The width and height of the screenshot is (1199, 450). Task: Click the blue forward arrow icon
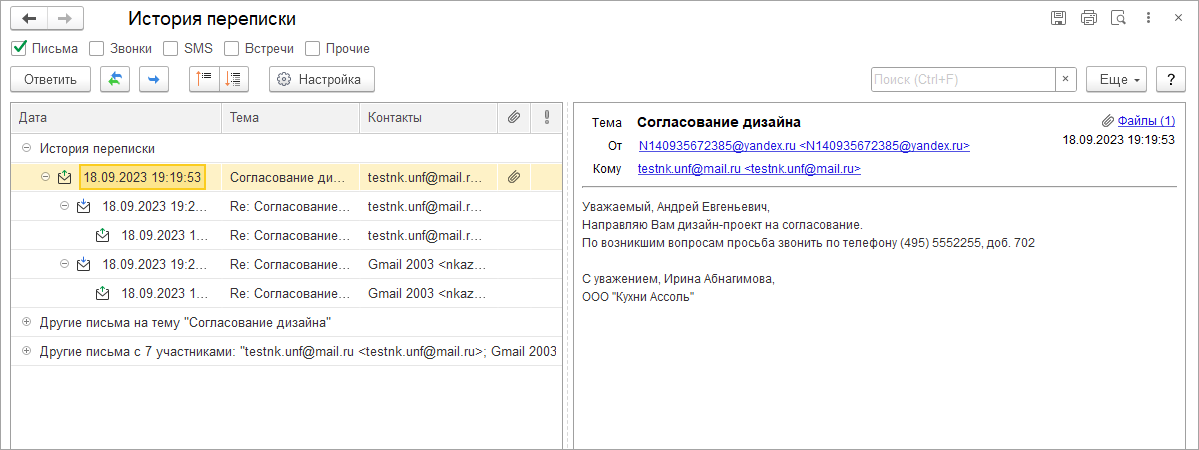154,79
